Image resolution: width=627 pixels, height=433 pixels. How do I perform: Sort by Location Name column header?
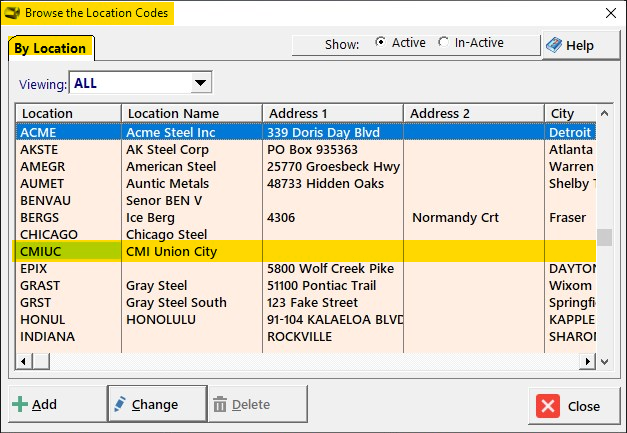click(x=192, y=114)
